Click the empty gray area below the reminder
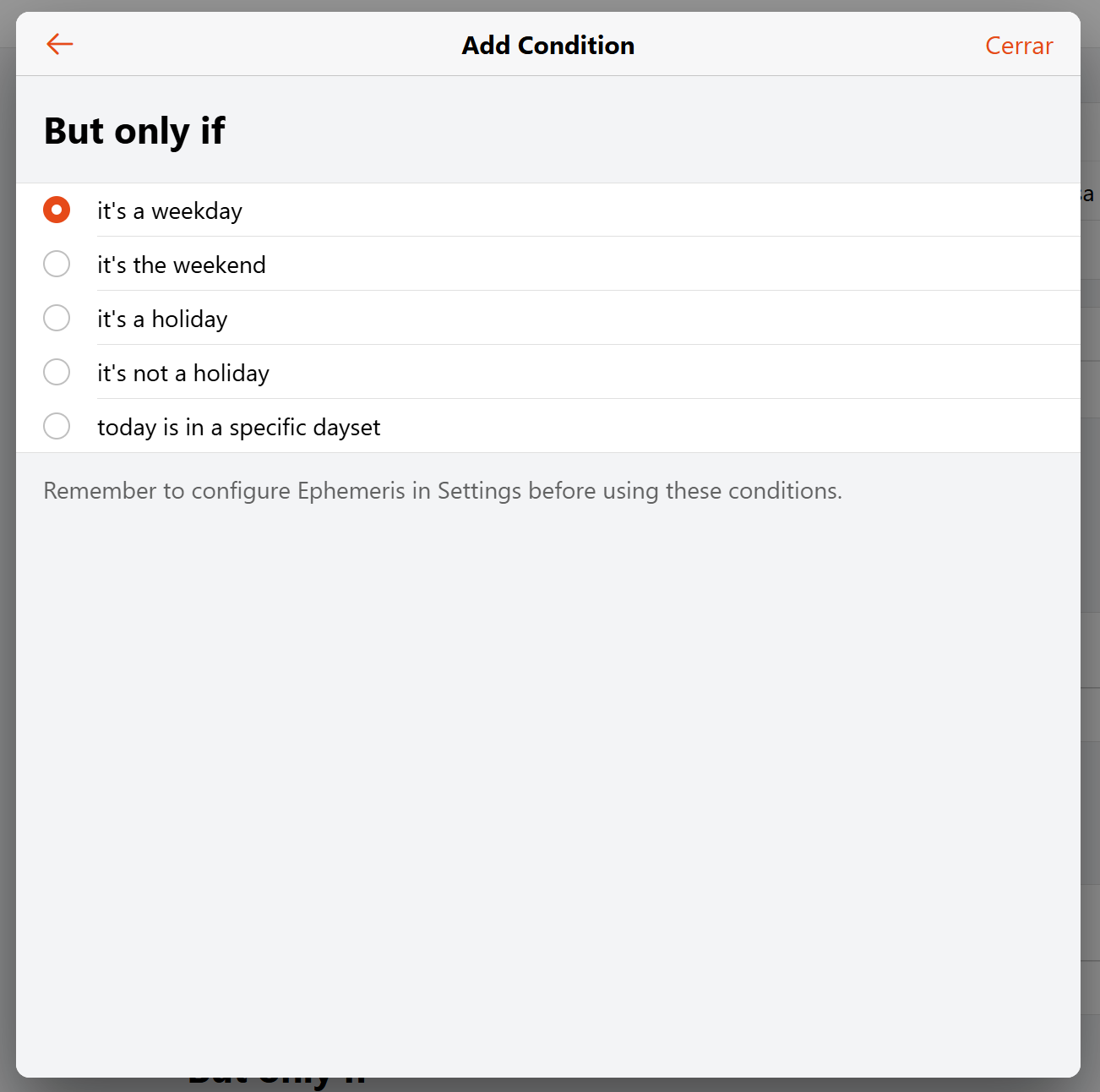 tap(547, 761)
